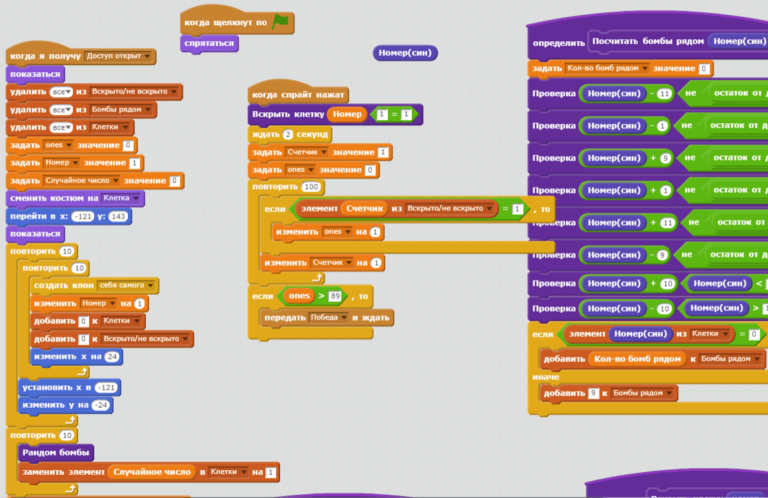Click 'Случайное число' variable in заменить элемент block

(152, 472)
